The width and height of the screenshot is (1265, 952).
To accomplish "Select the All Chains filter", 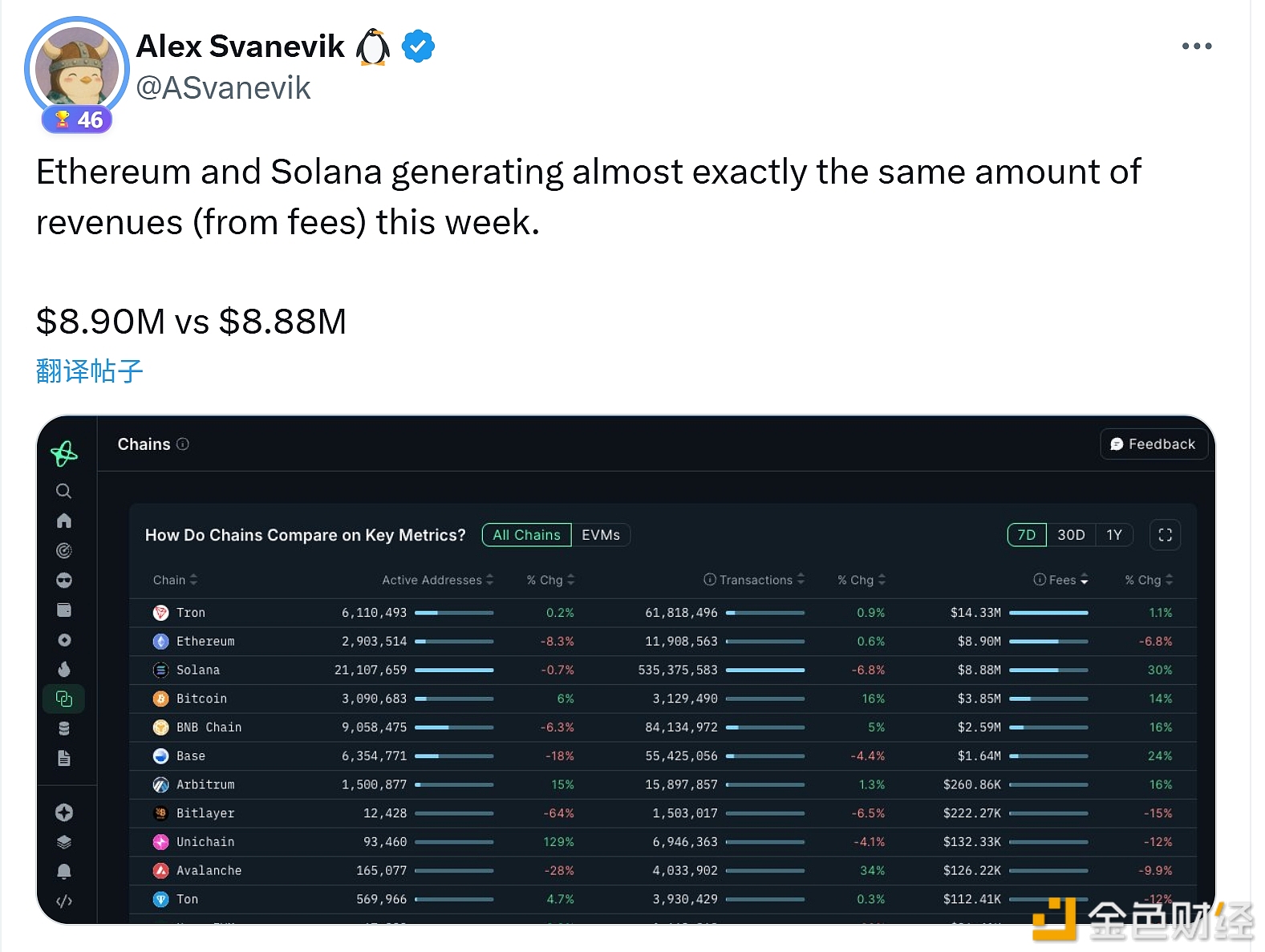I will click(526, 535).
